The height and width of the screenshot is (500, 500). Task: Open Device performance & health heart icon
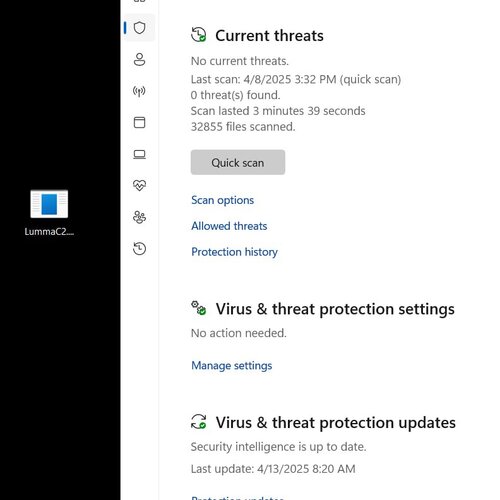click(139, 185)
